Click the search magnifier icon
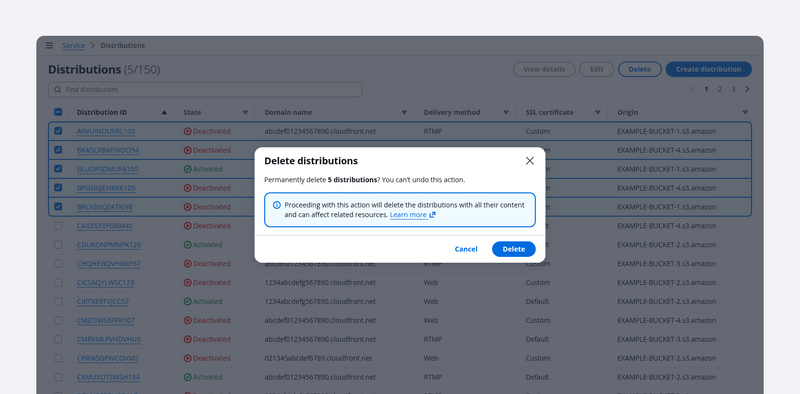 tap(58, 90)
